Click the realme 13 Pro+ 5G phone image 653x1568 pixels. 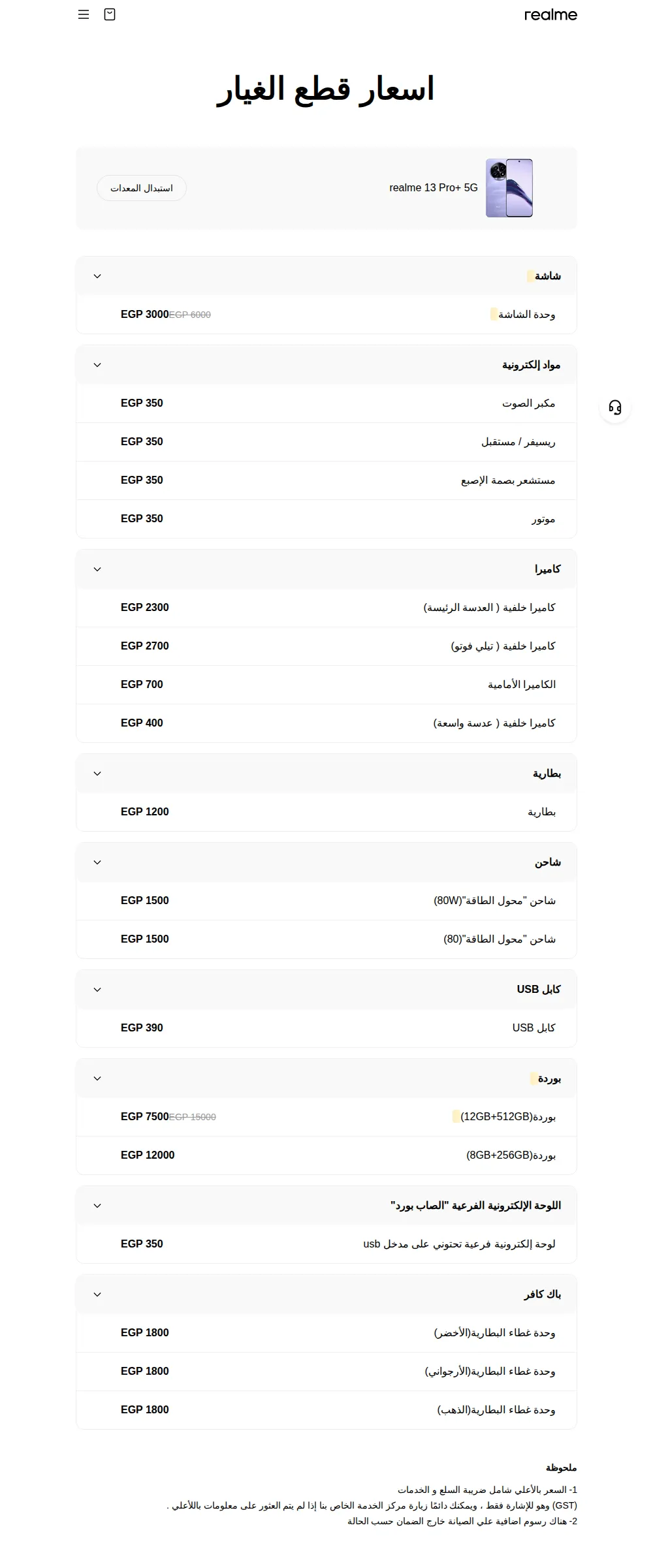tap(509, 188)
